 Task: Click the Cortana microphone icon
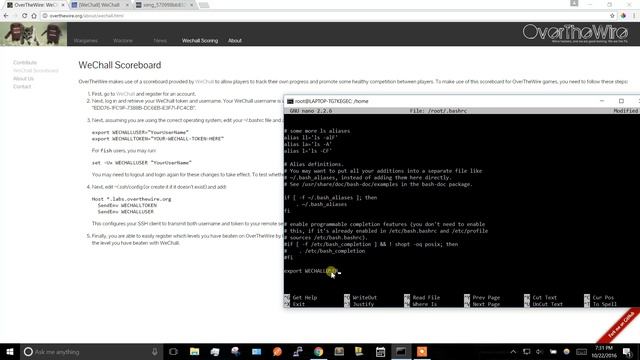click(155, 351)
